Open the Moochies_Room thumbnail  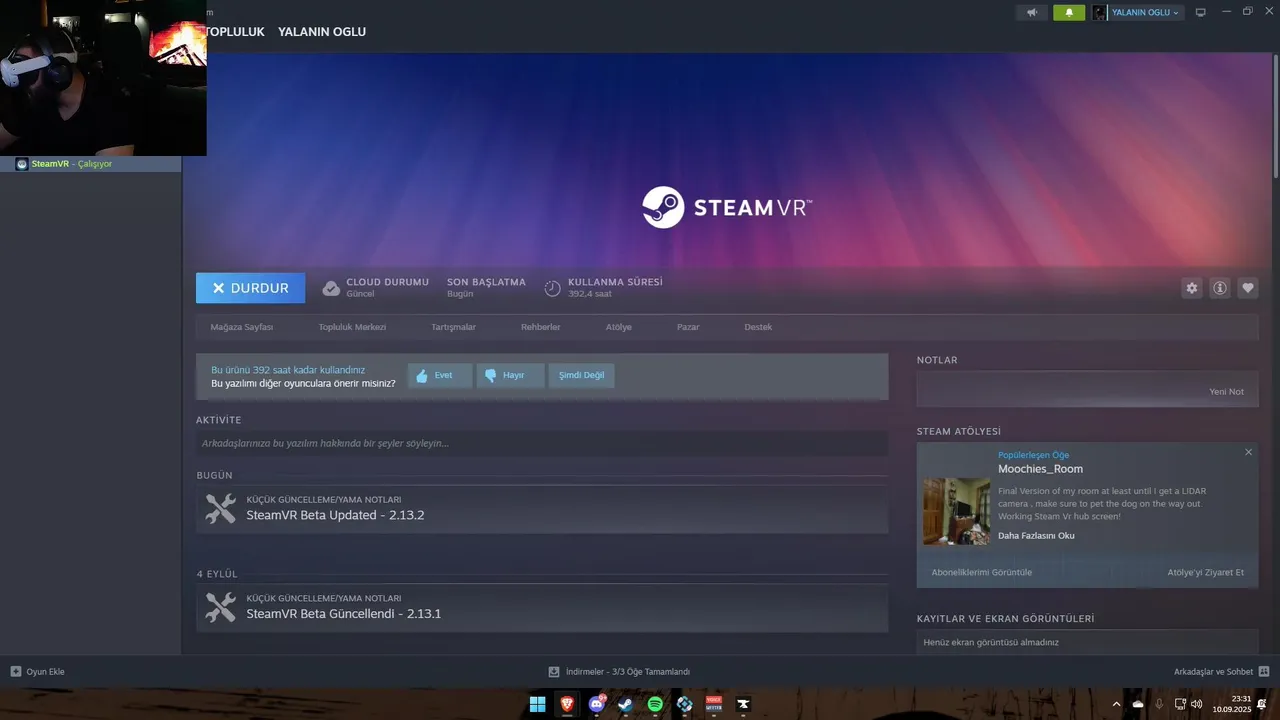956,511
